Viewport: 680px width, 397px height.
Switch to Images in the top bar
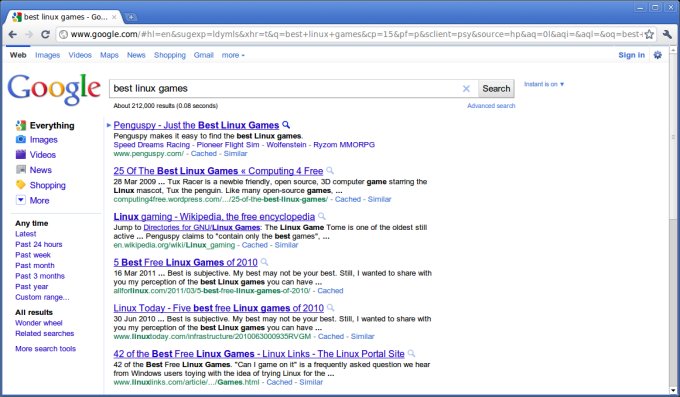[47, 55]
